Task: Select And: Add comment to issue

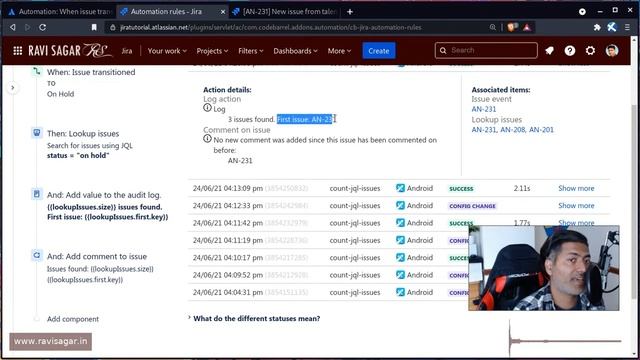Action: 97,256
